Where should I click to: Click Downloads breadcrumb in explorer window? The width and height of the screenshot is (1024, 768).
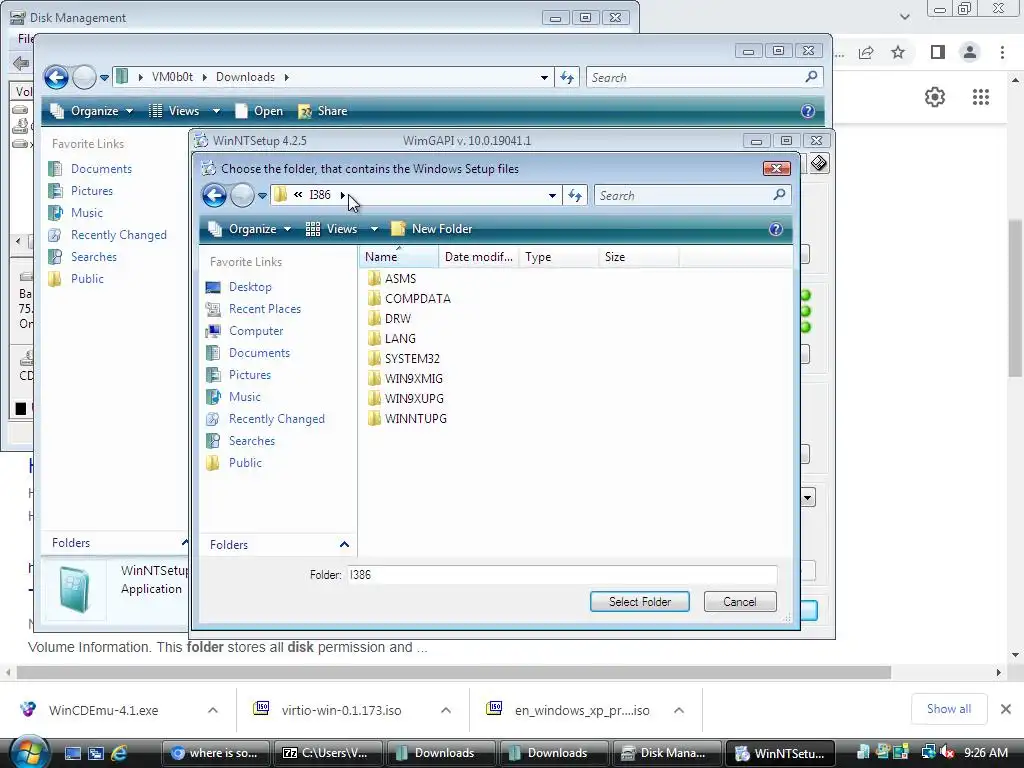pyautogui.click(x=246, y=77)
